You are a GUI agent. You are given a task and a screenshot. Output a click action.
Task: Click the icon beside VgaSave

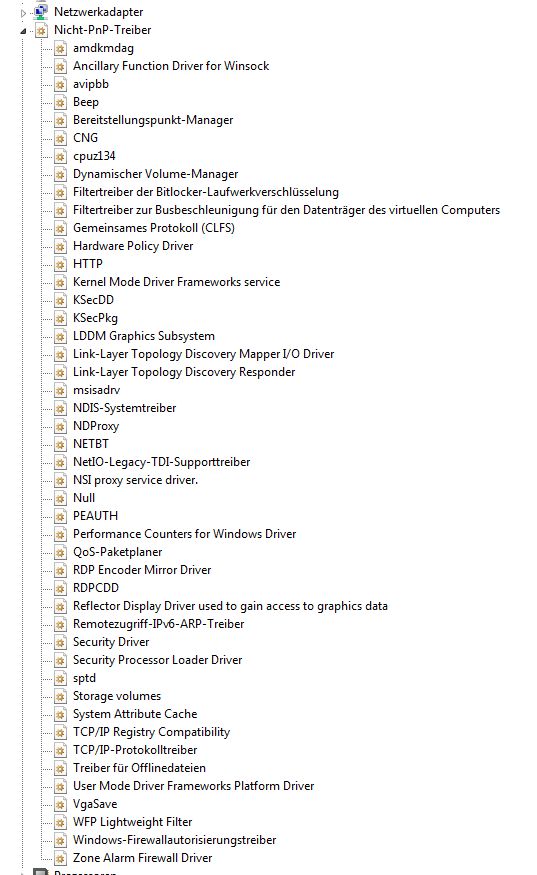coord(60,804)
